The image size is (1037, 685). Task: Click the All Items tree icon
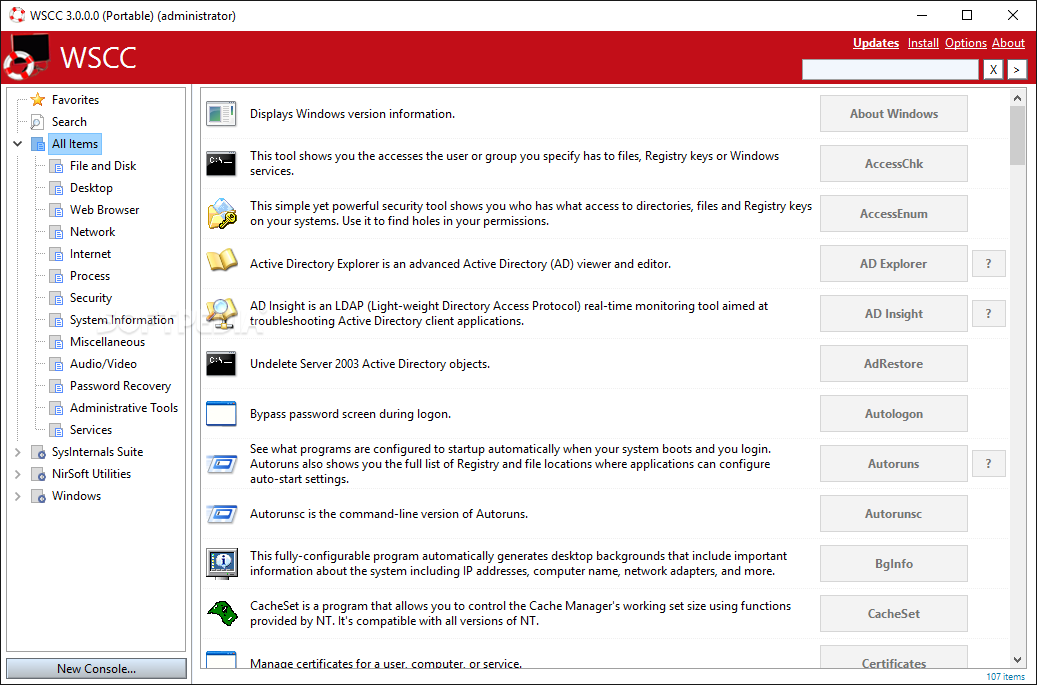(x=38, y=144)
